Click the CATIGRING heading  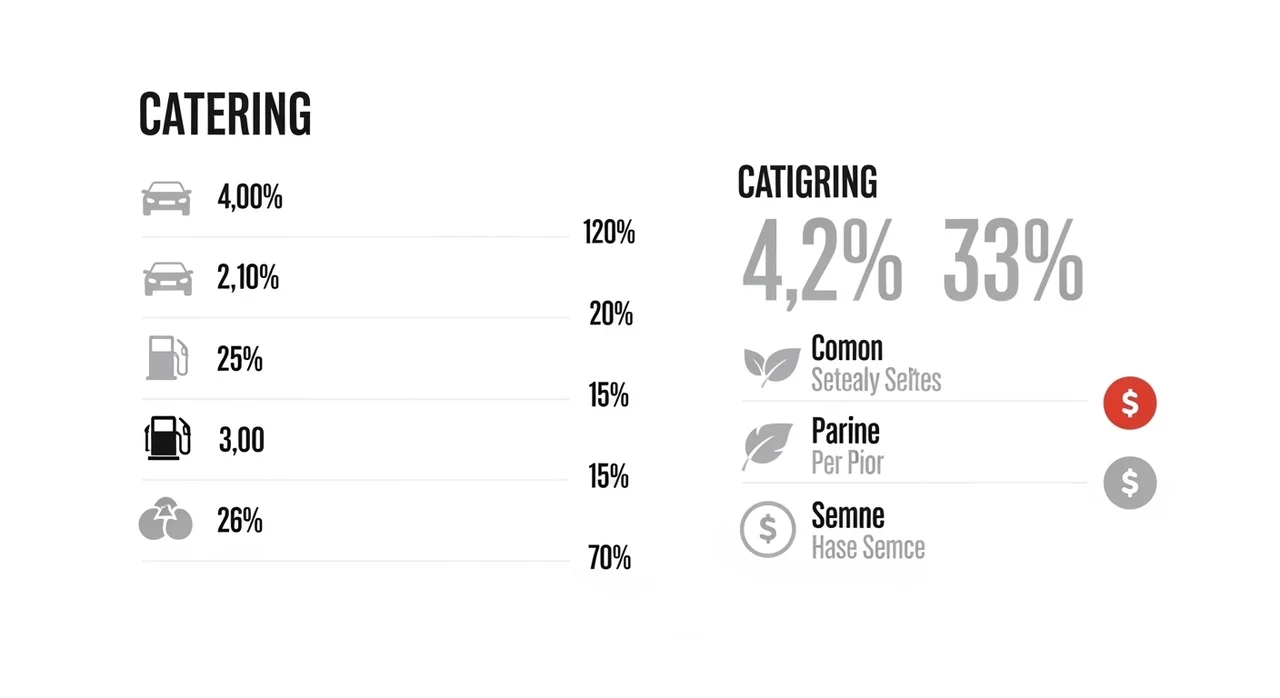pos(807,183)
